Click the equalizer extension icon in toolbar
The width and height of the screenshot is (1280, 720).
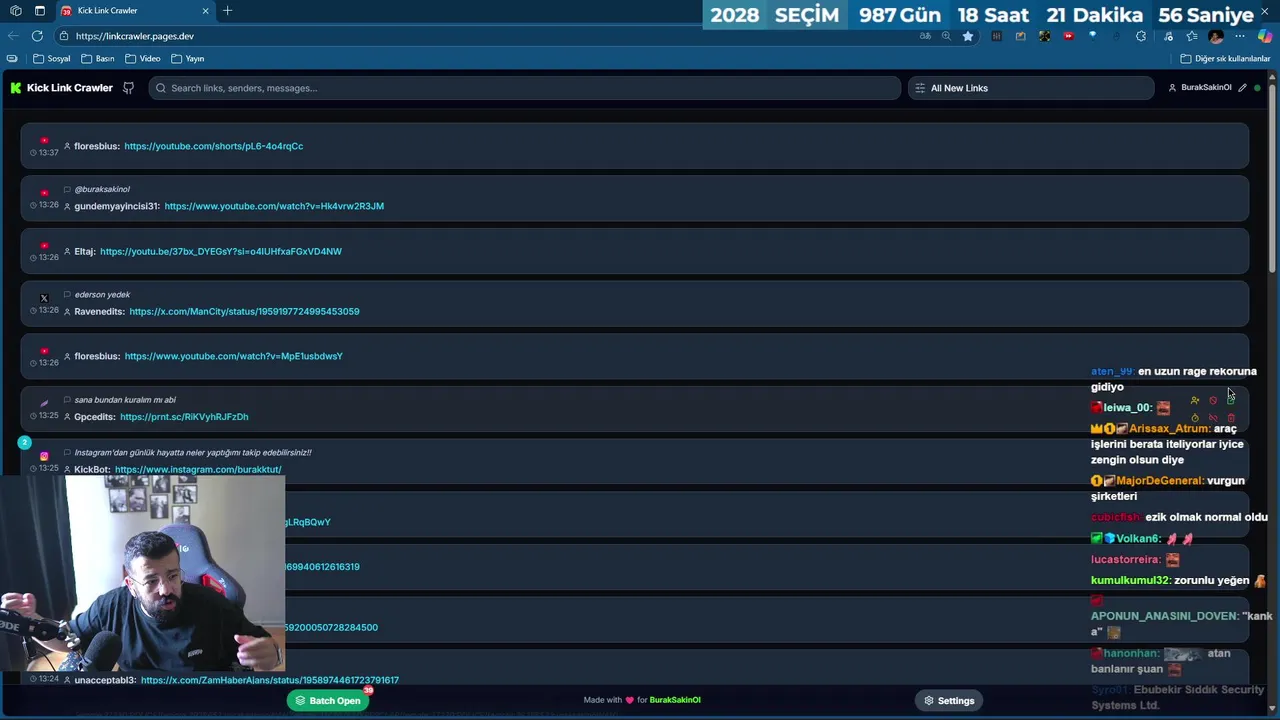(997, 36)
